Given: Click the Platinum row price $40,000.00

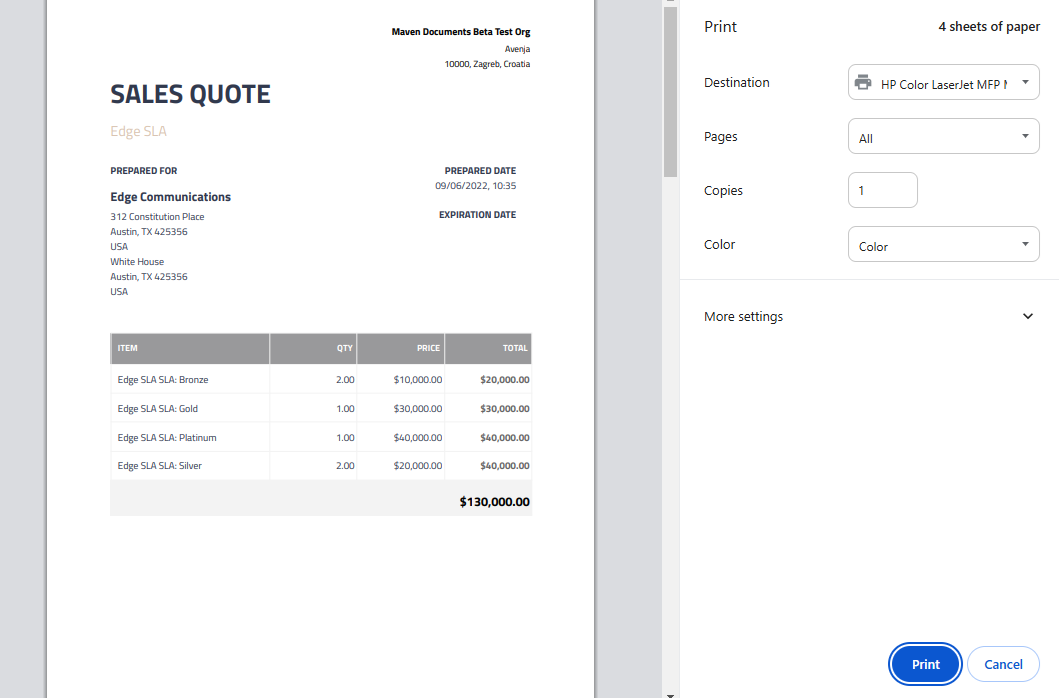Looking at the screenshot, I should point(418,438).
